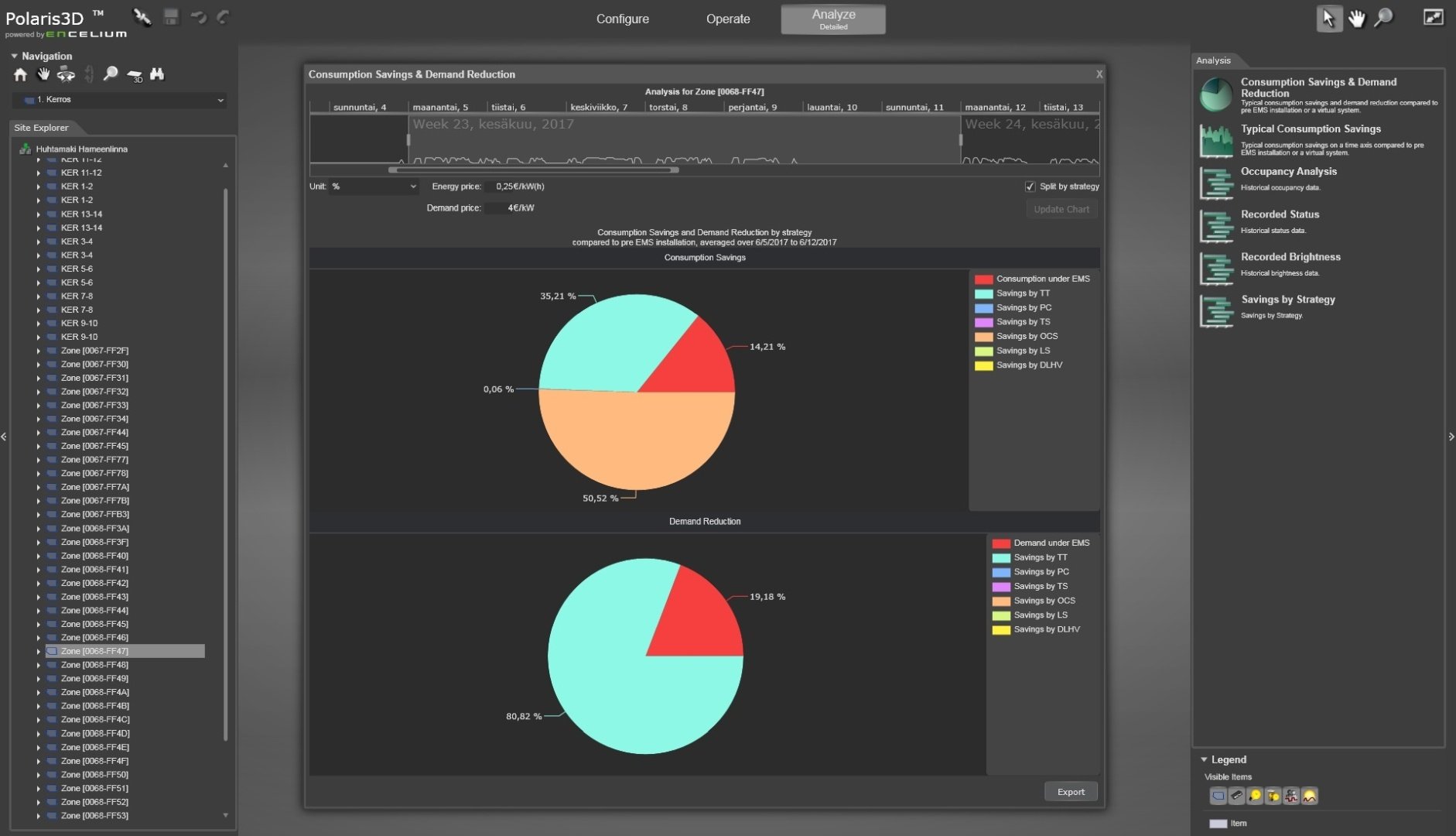1456x836 pixels.
Task: Expand Zone [0068-FF47] tree node
Action: point(38,652)
